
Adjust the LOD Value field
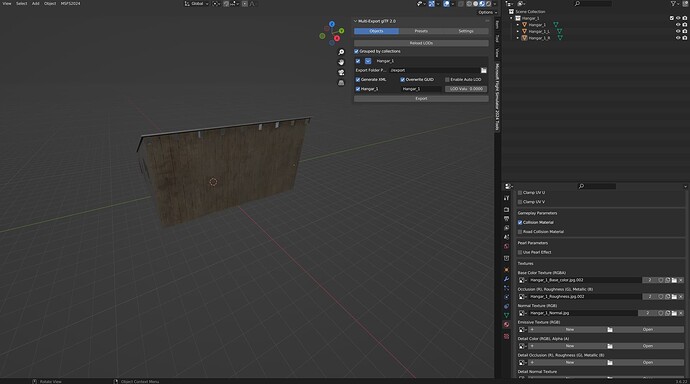466,89
